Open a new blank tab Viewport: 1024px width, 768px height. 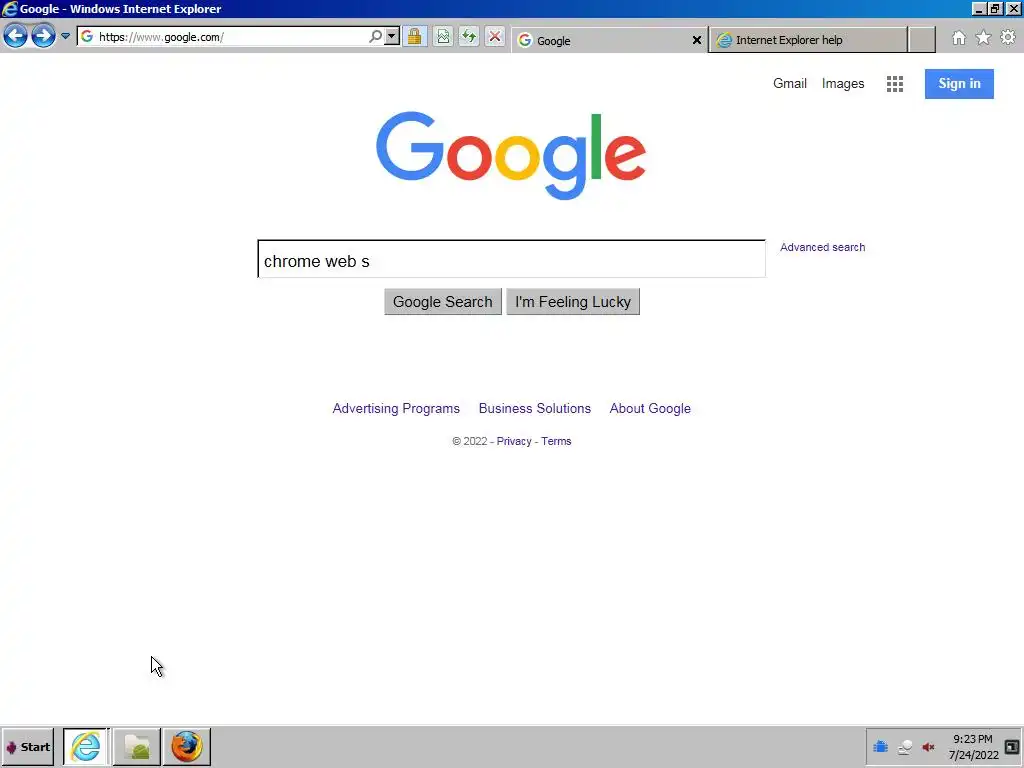click(x=921, y=40)
